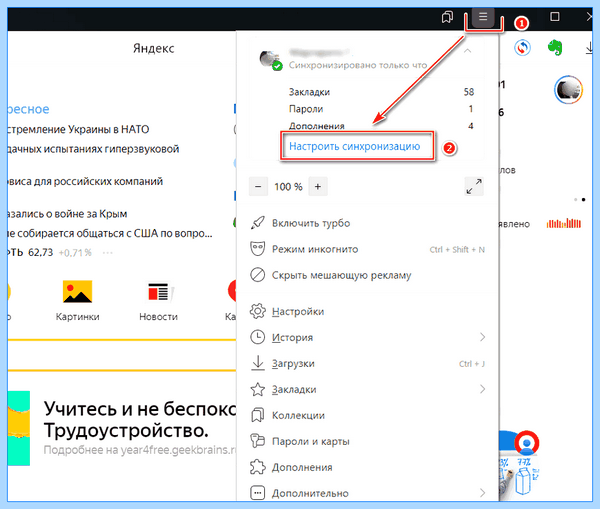Open the browser hamburger menu button

click(x=483, y=17)
